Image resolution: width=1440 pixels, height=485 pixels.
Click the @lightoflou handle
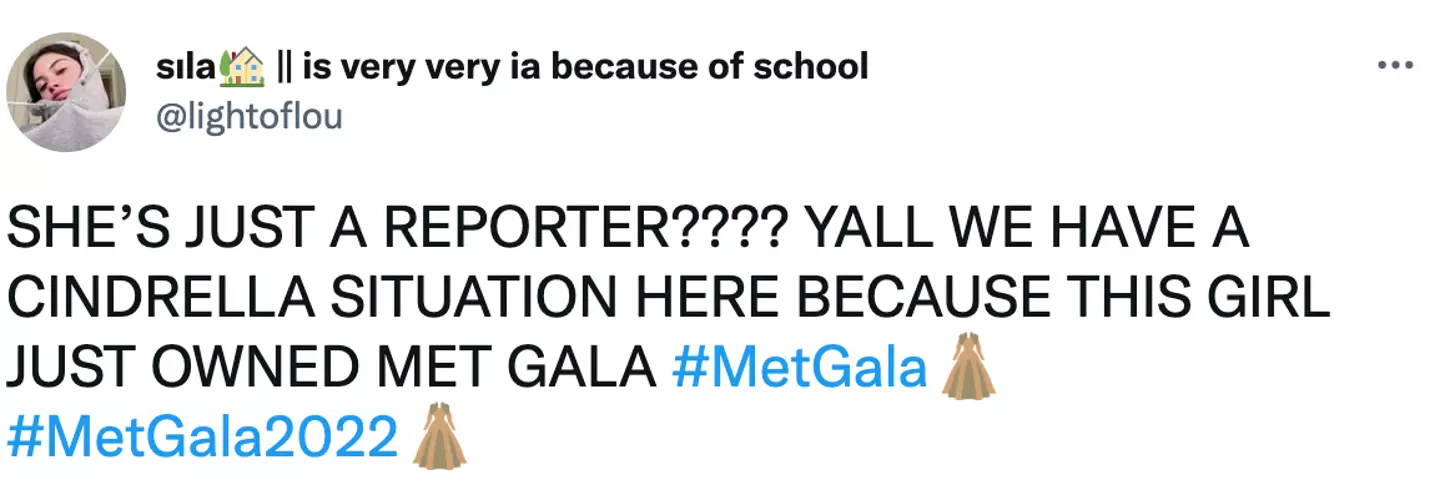(249, 117)
